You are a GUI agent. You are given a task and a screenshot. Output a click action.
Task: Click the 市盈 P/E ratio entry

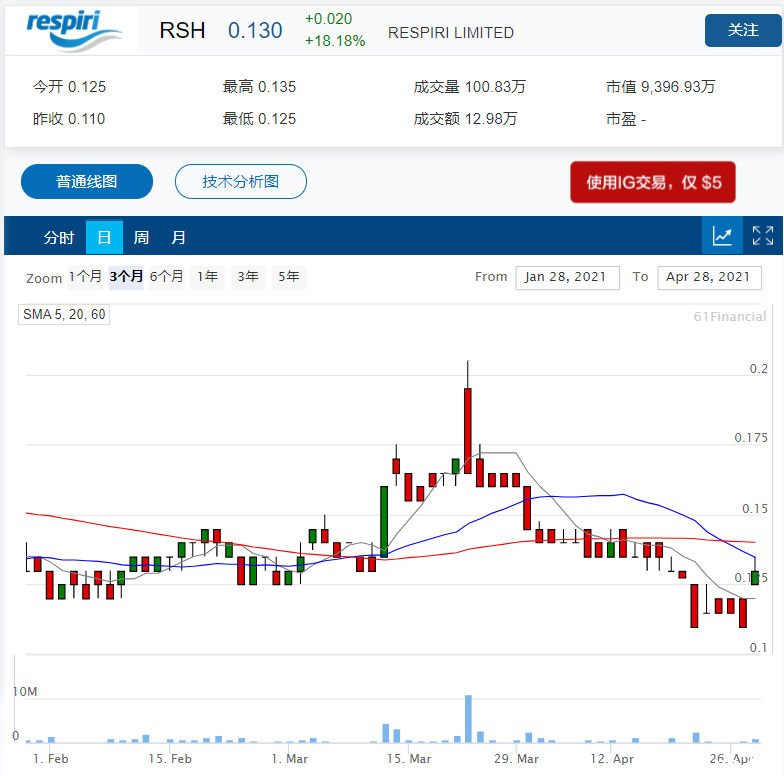626,119
